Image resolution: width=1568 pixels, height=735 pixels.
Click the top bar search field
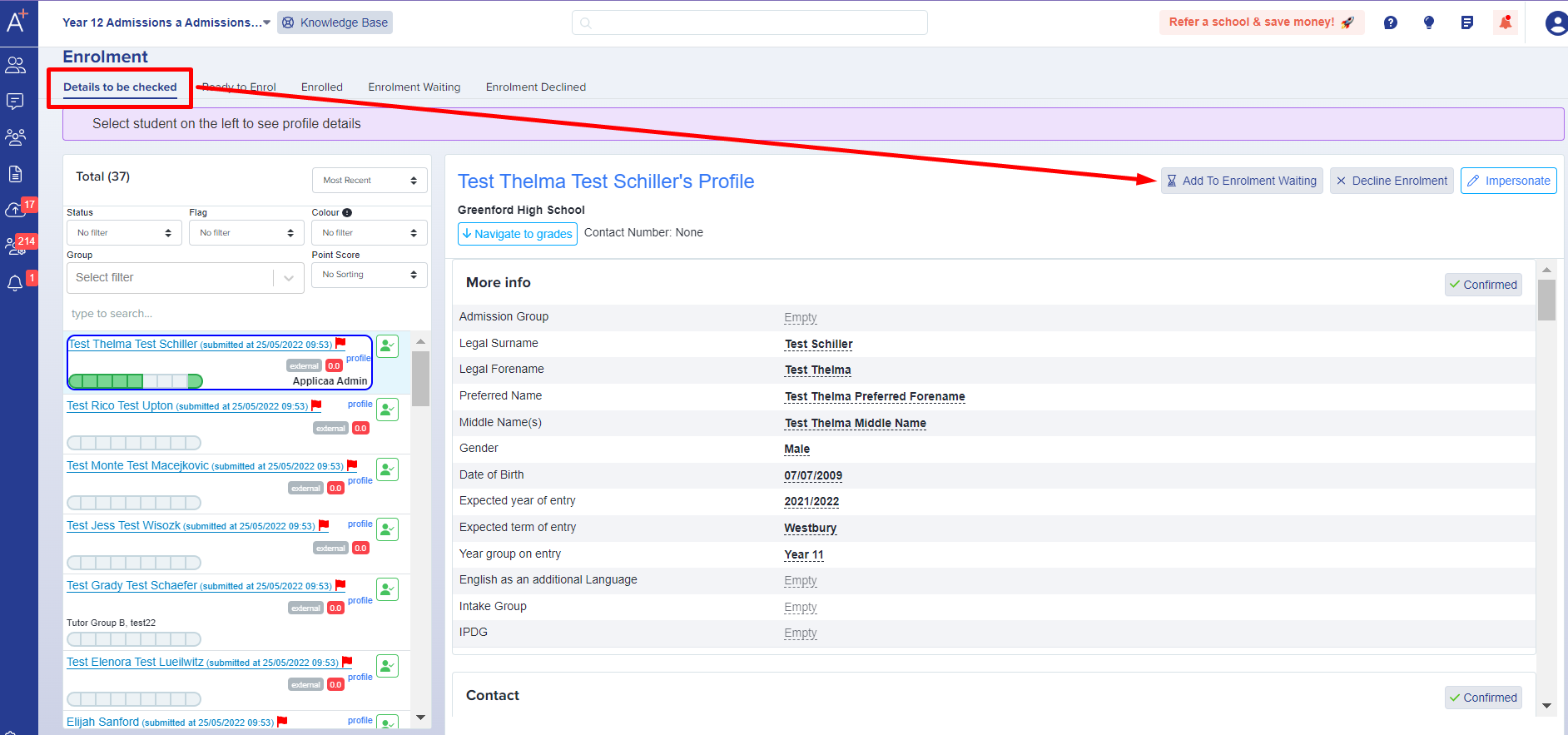click(x=750, y=22)
